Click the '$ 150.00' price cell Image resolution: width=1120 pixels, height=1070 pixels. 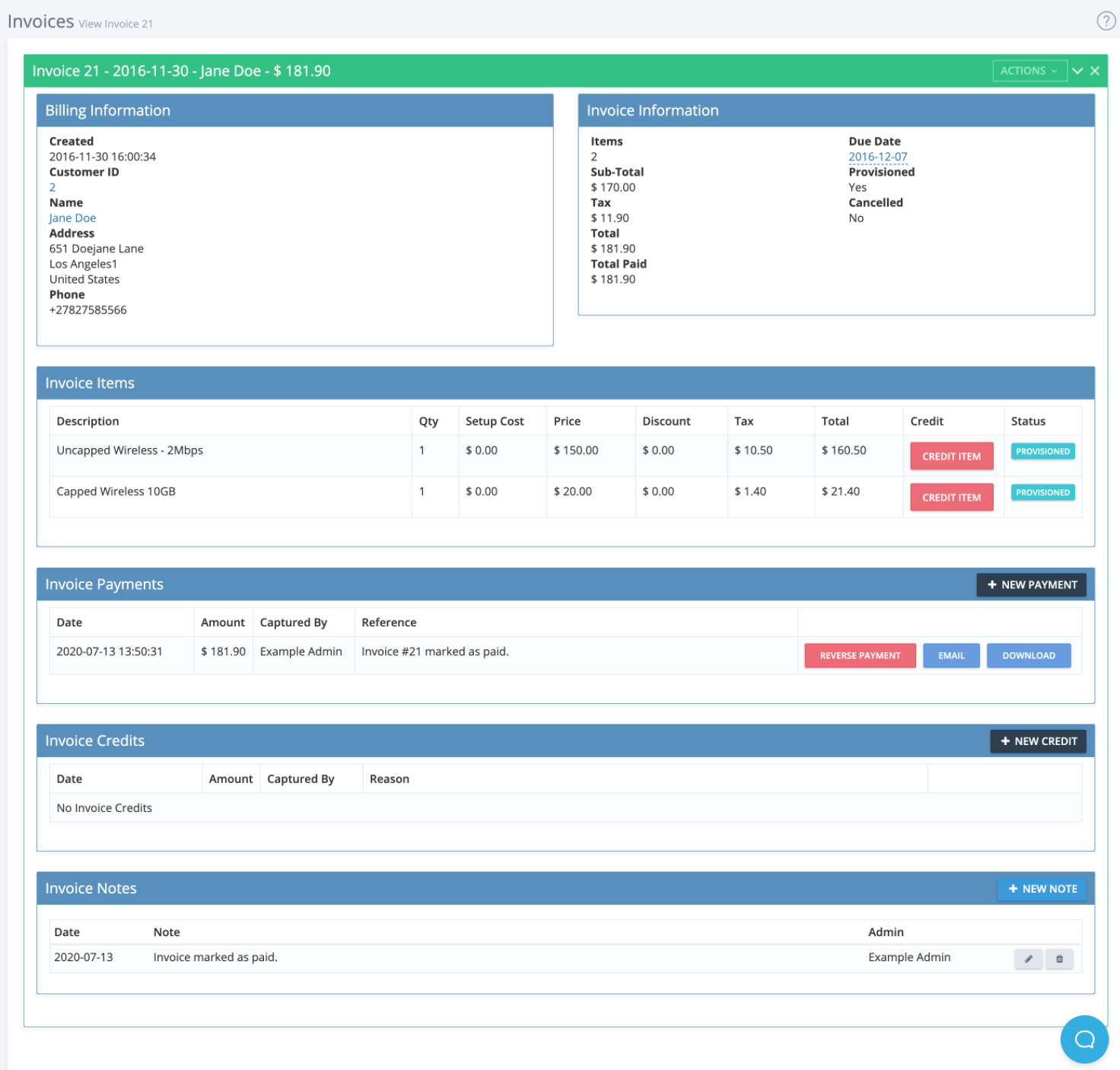pyautogui.click(x=576, y=451)
